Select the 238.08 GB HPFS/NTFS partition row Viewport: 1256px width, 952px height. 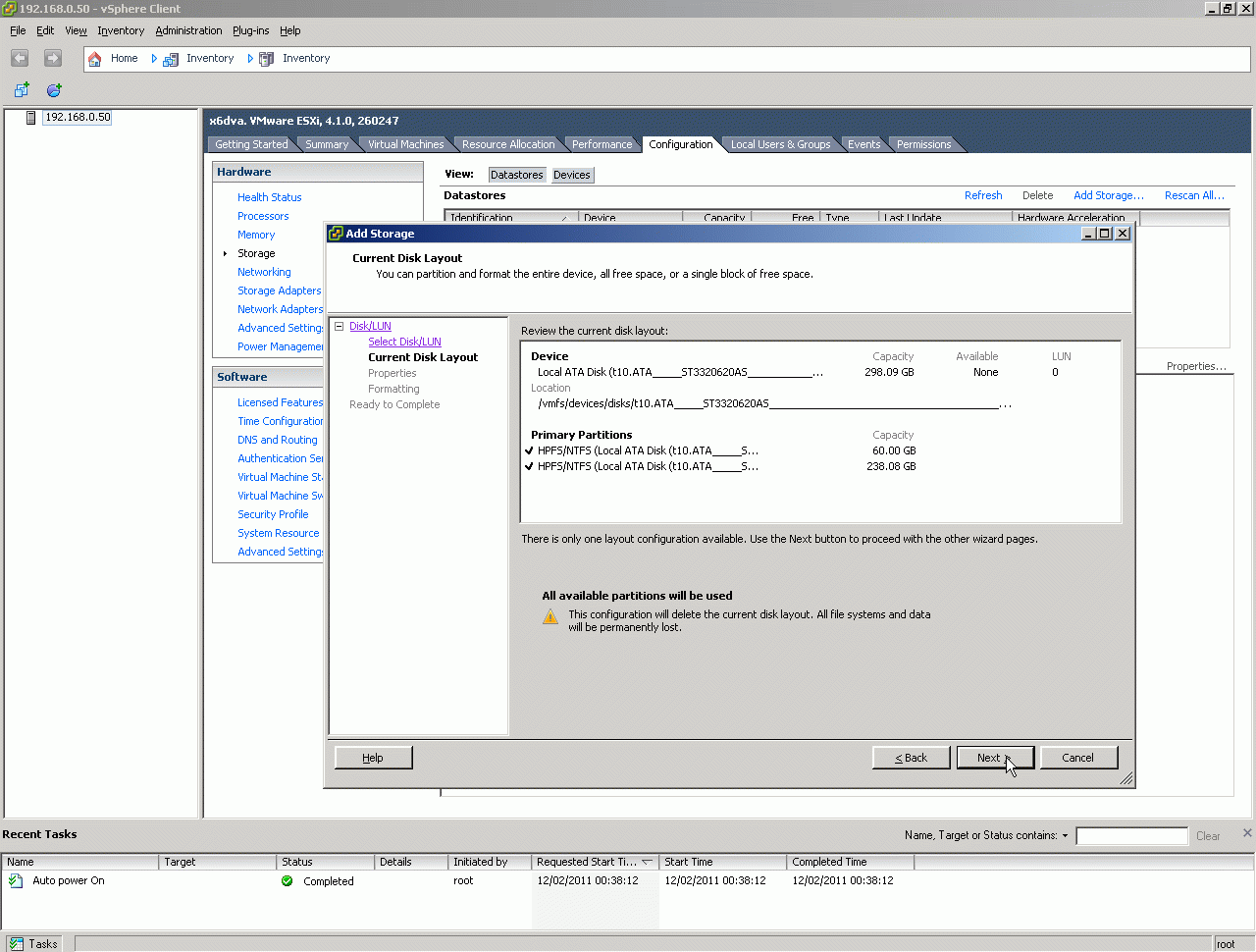point(722,466)
